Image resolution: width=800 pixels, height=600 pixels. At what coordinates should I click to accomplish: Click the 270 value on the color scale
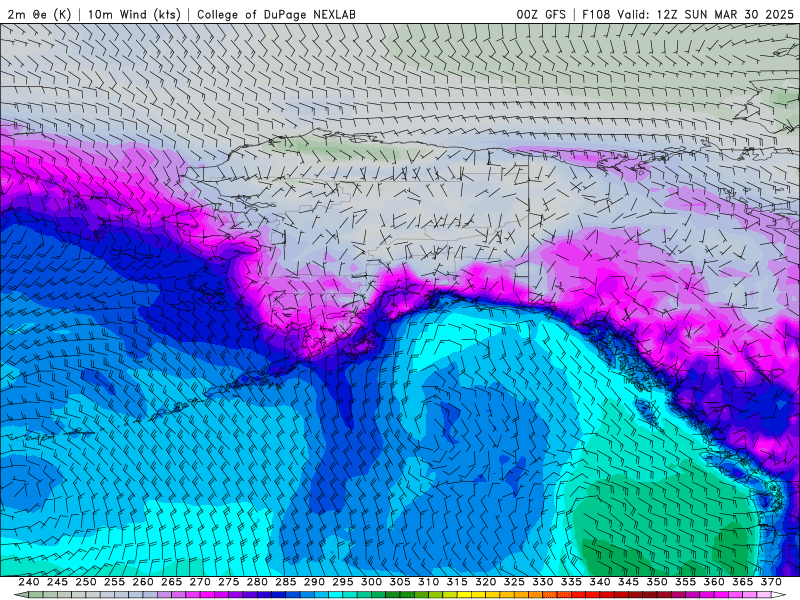200,582
